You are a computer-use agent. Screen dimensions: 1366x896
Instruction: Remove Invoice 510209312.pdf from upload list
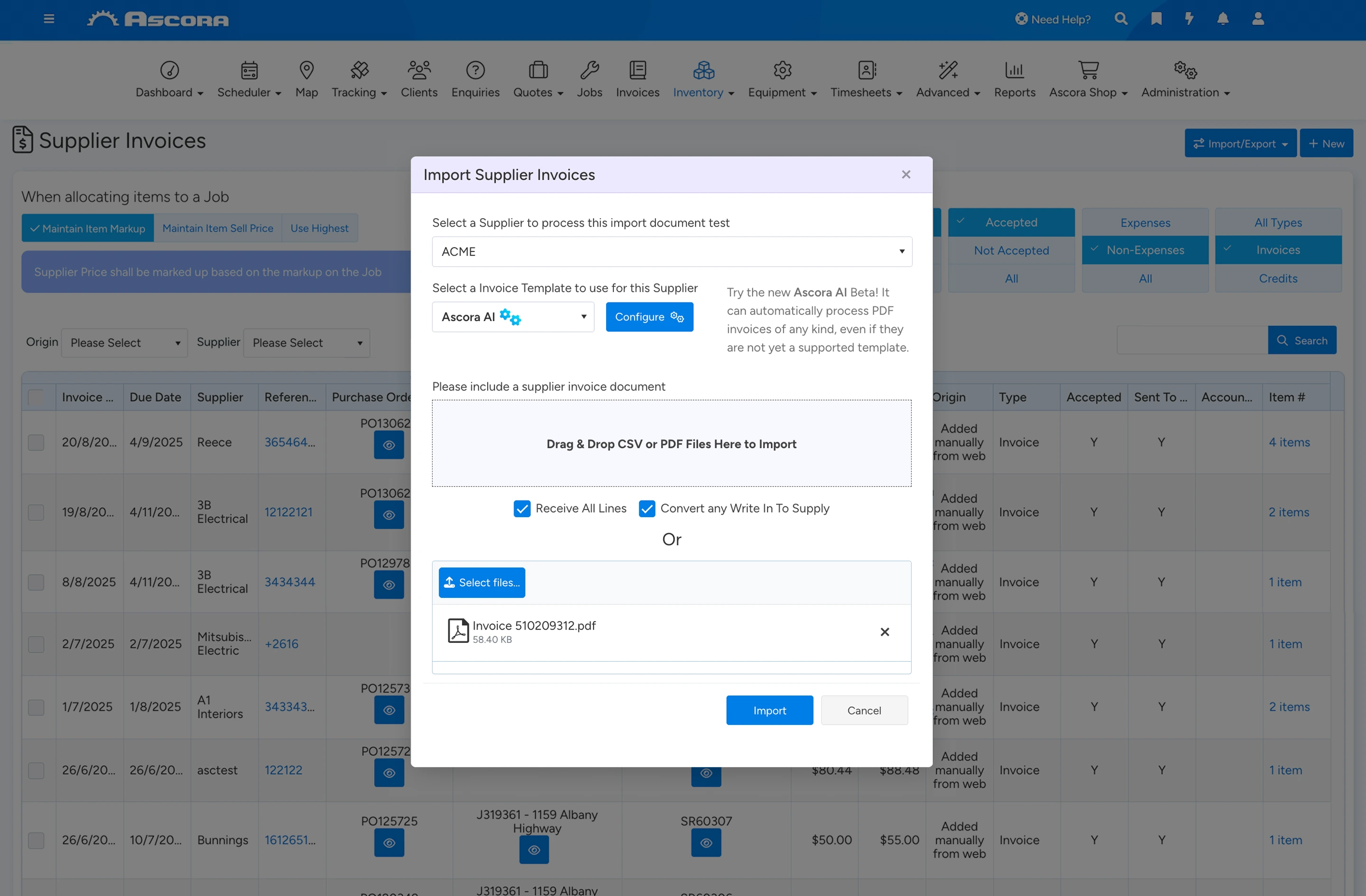pyautogui.click(x=885, y=631)
